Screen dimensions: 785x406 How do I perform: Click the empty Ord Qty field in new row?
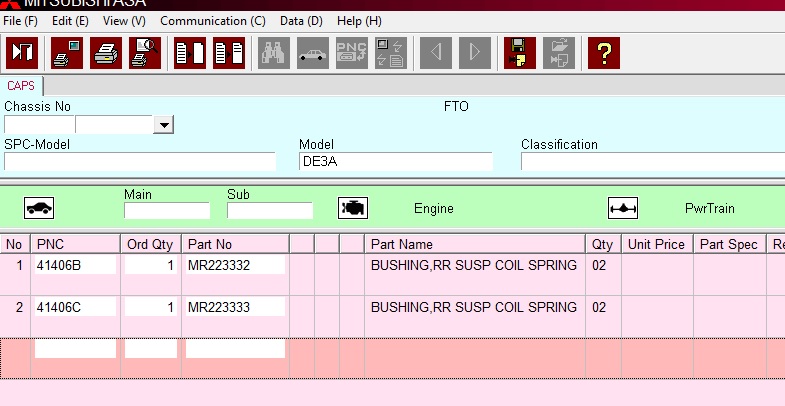151,348
